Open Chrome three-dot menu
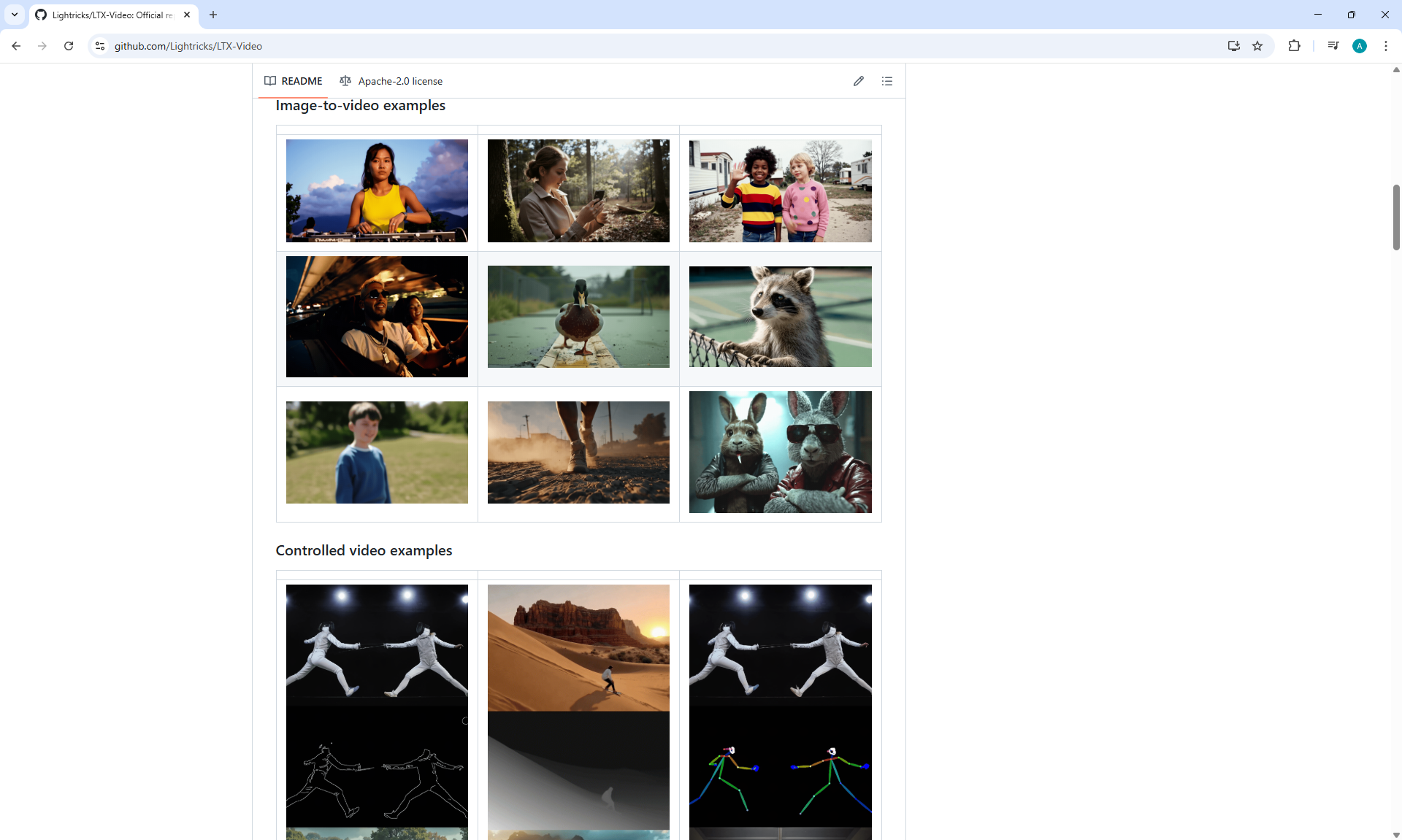1402x840 pixels. click(1385, 46)
